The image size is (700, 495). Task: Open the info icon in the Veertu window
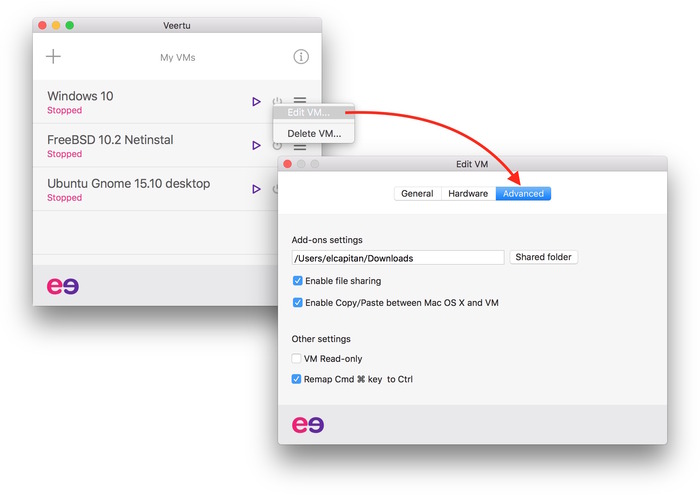pos(301,57)
